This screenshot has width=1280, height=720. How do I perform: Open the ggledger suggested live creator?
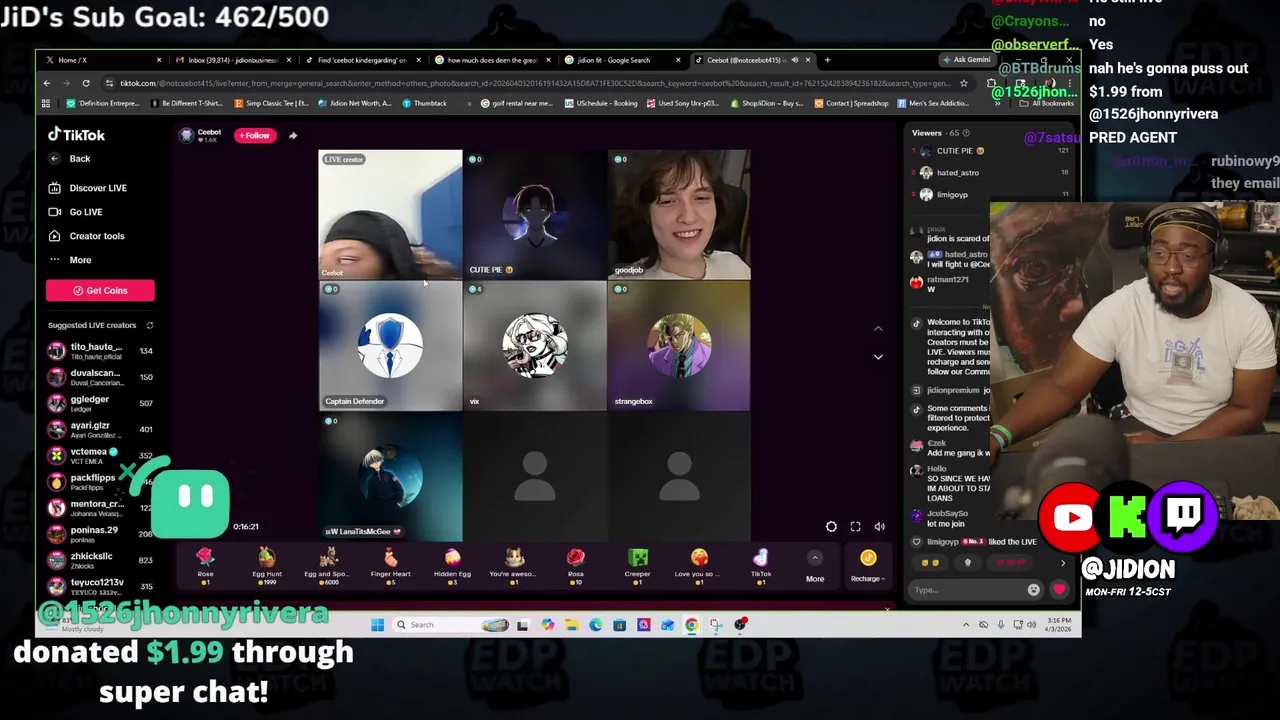[100, 403]
